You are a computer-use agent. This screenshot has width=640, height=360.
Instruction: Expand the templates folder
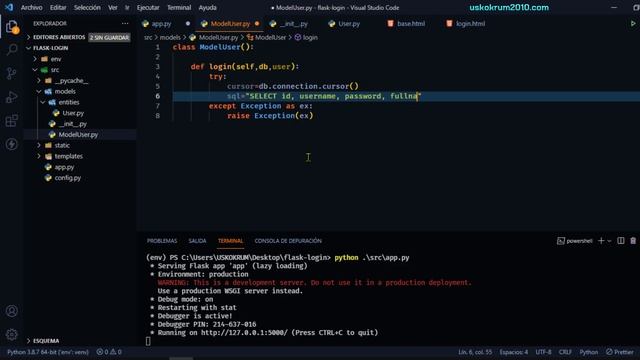[69, 156]
